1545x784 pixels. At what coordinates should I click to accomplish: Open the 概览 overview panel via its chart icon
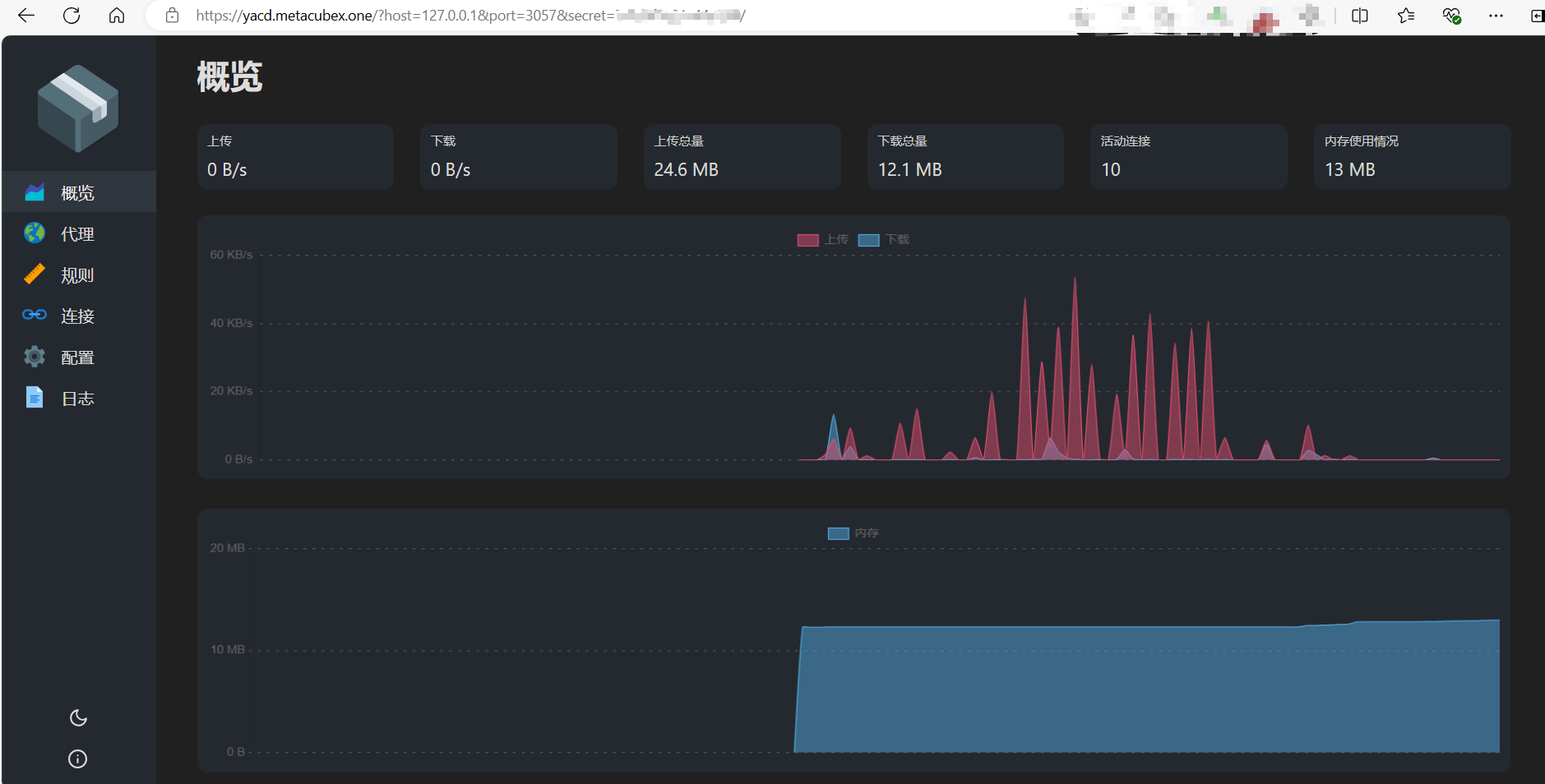(x=34, y=191)
